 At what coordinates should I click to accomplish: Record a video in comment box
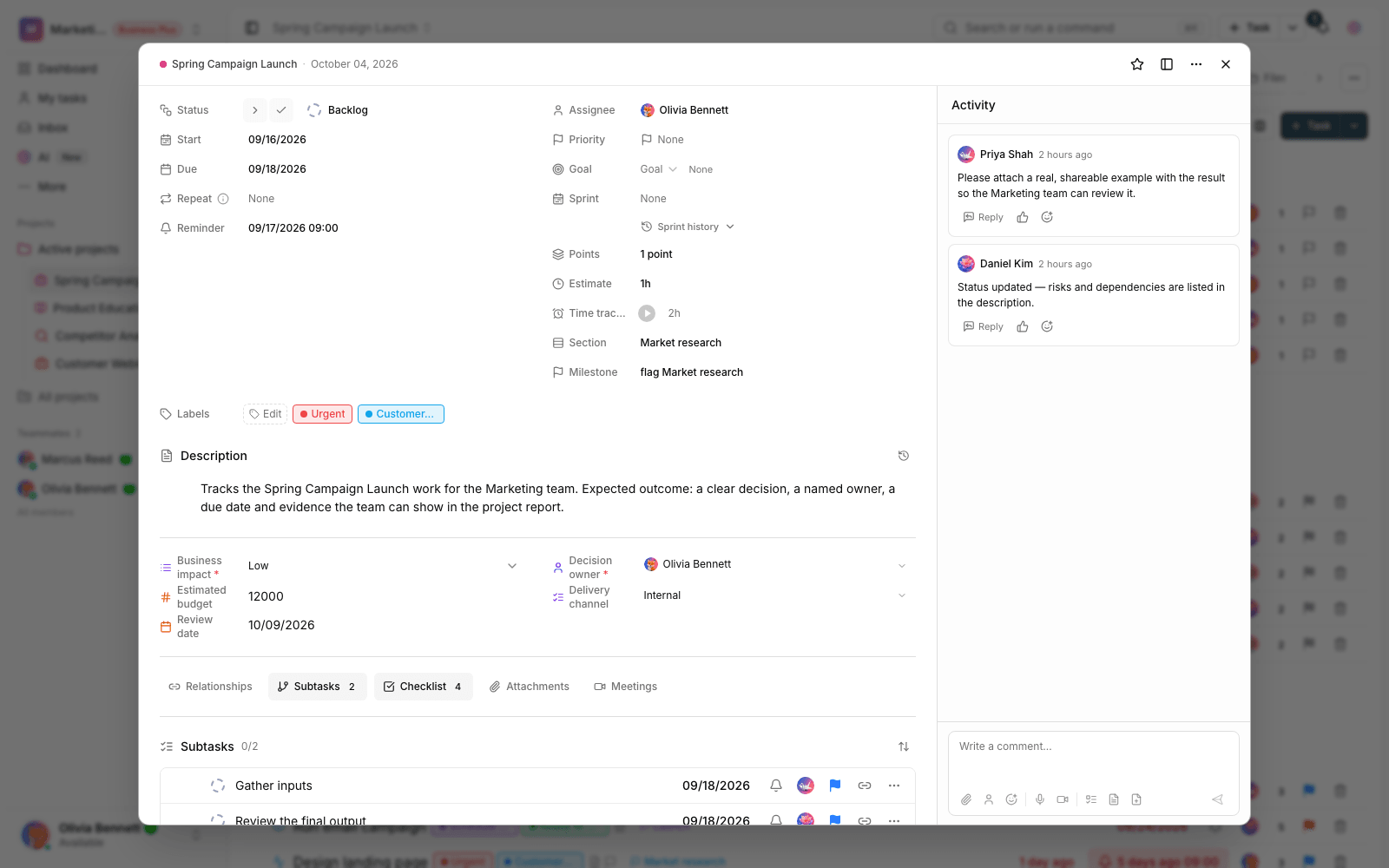[1063, 799]
